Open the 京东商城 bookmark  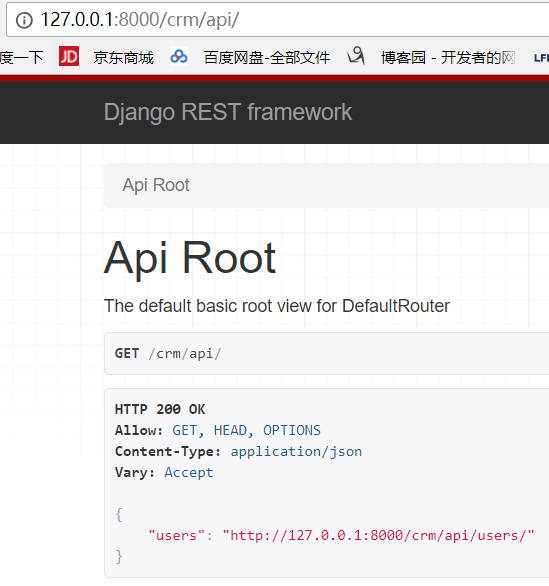124,58
